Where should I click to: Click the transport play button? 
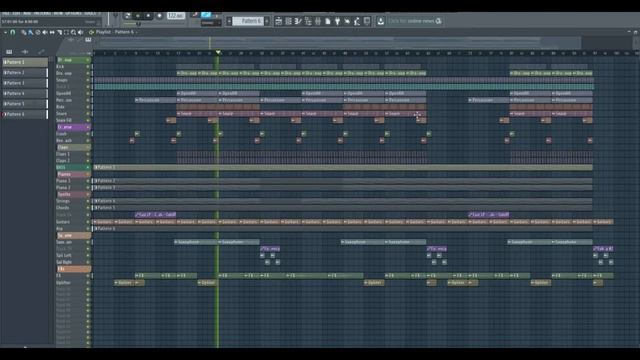[138, 16]
